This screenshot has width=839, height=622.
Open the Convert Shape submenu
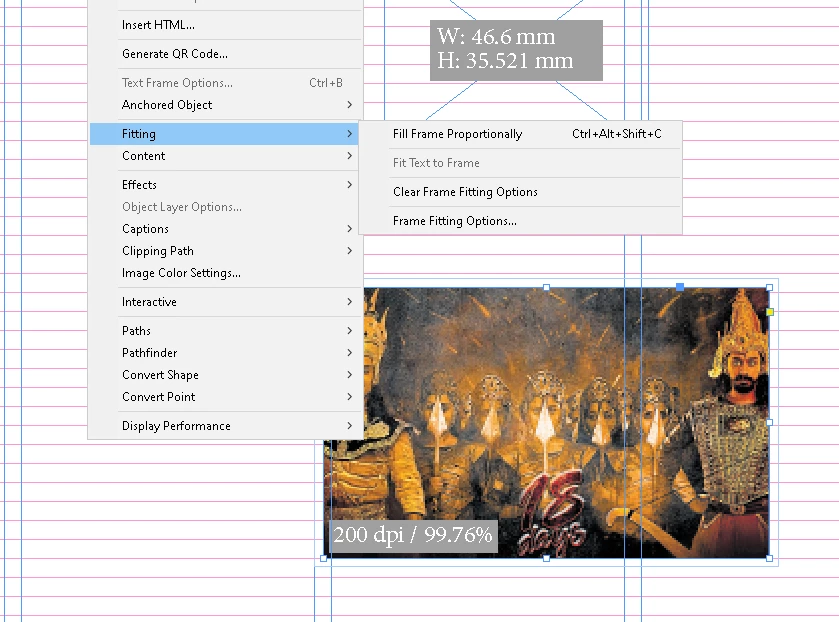(226, 375)
